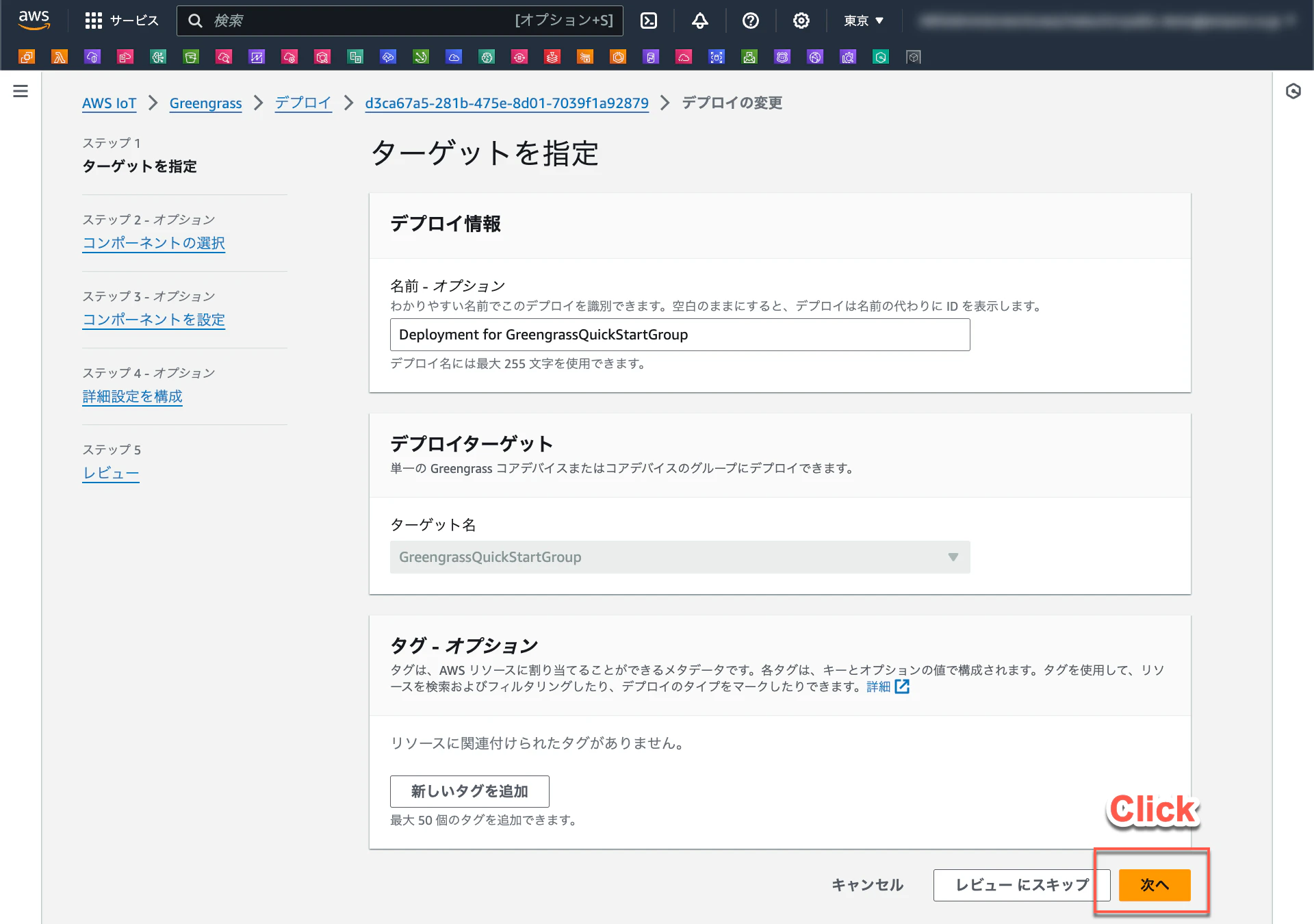Open the orange hexagon favorite shortcut
This screenshot has height=924, width=1314.
618,57
